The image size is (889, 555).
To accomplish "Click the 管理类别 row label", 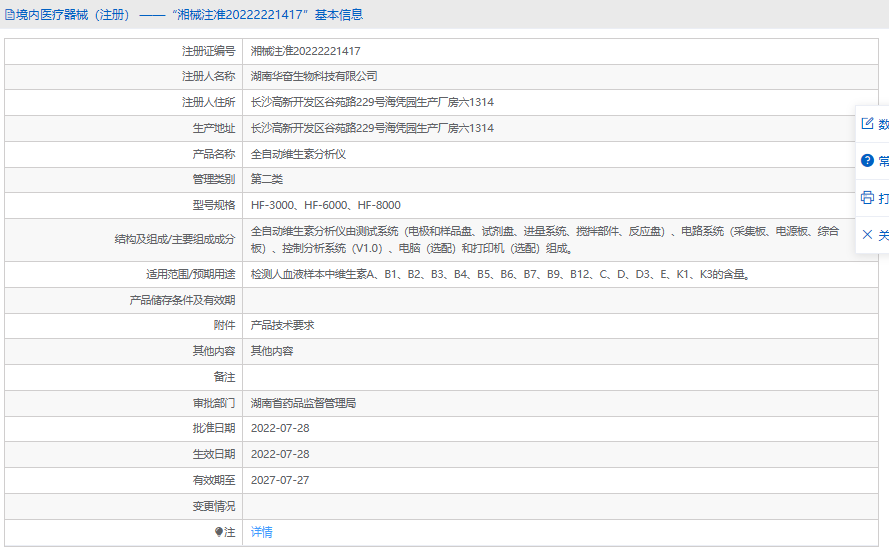I will (214, 179).
